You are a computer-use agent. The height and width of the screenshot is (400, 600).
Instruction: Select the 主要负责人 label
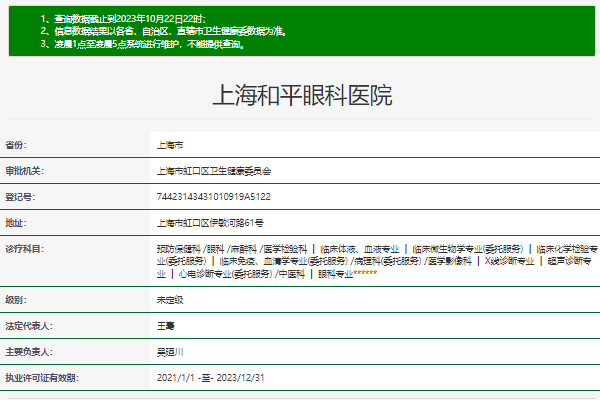coord(29,352)
